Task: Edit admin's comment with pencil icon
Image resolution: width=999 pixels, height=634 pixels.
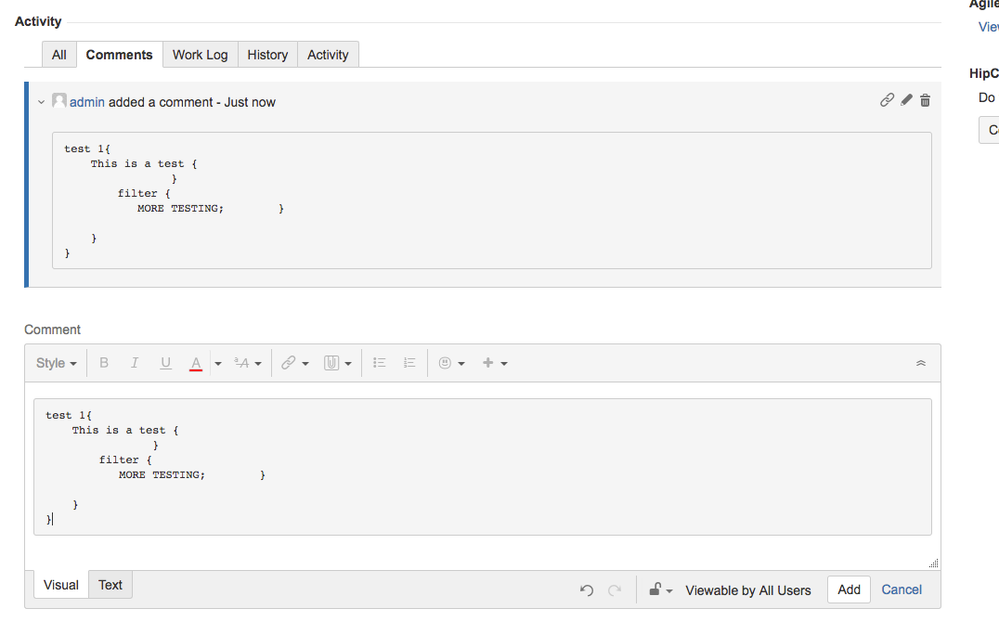Action: [x=906, y=100]
